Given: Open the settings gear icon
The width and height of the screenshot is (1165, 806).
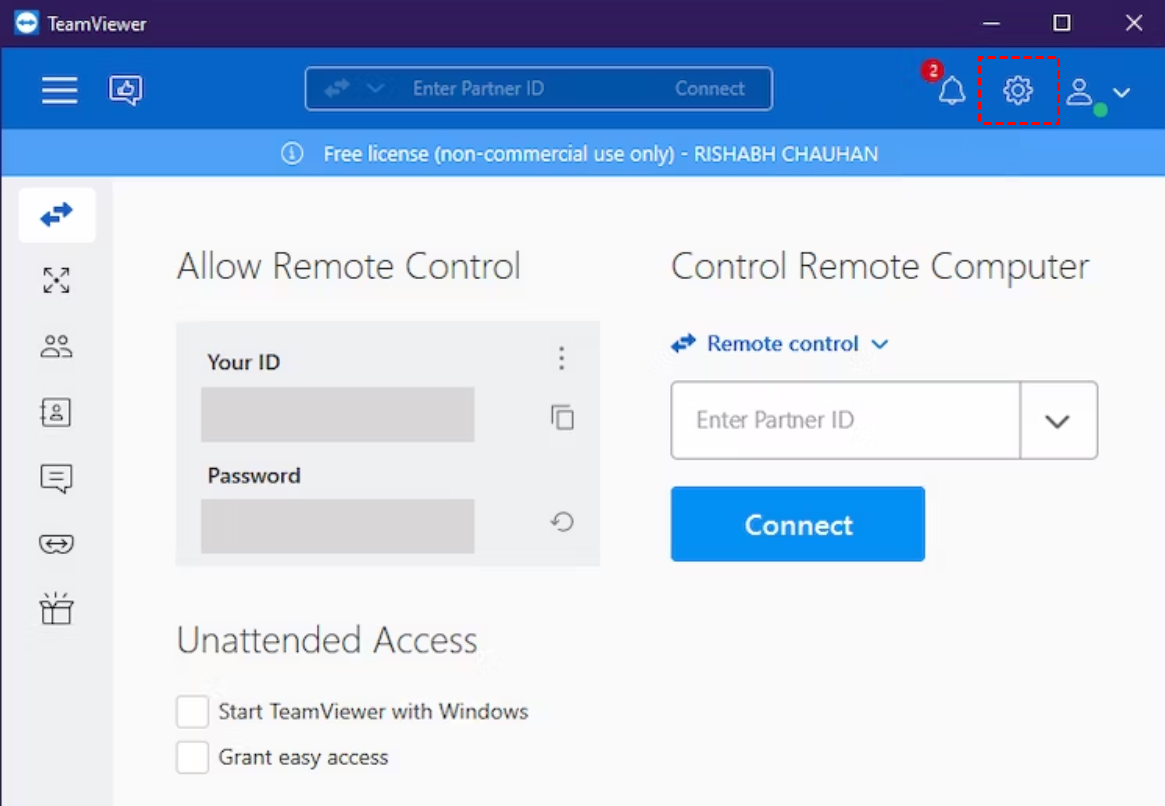Looking at the screenshot, I should [x=1018, y=90].
